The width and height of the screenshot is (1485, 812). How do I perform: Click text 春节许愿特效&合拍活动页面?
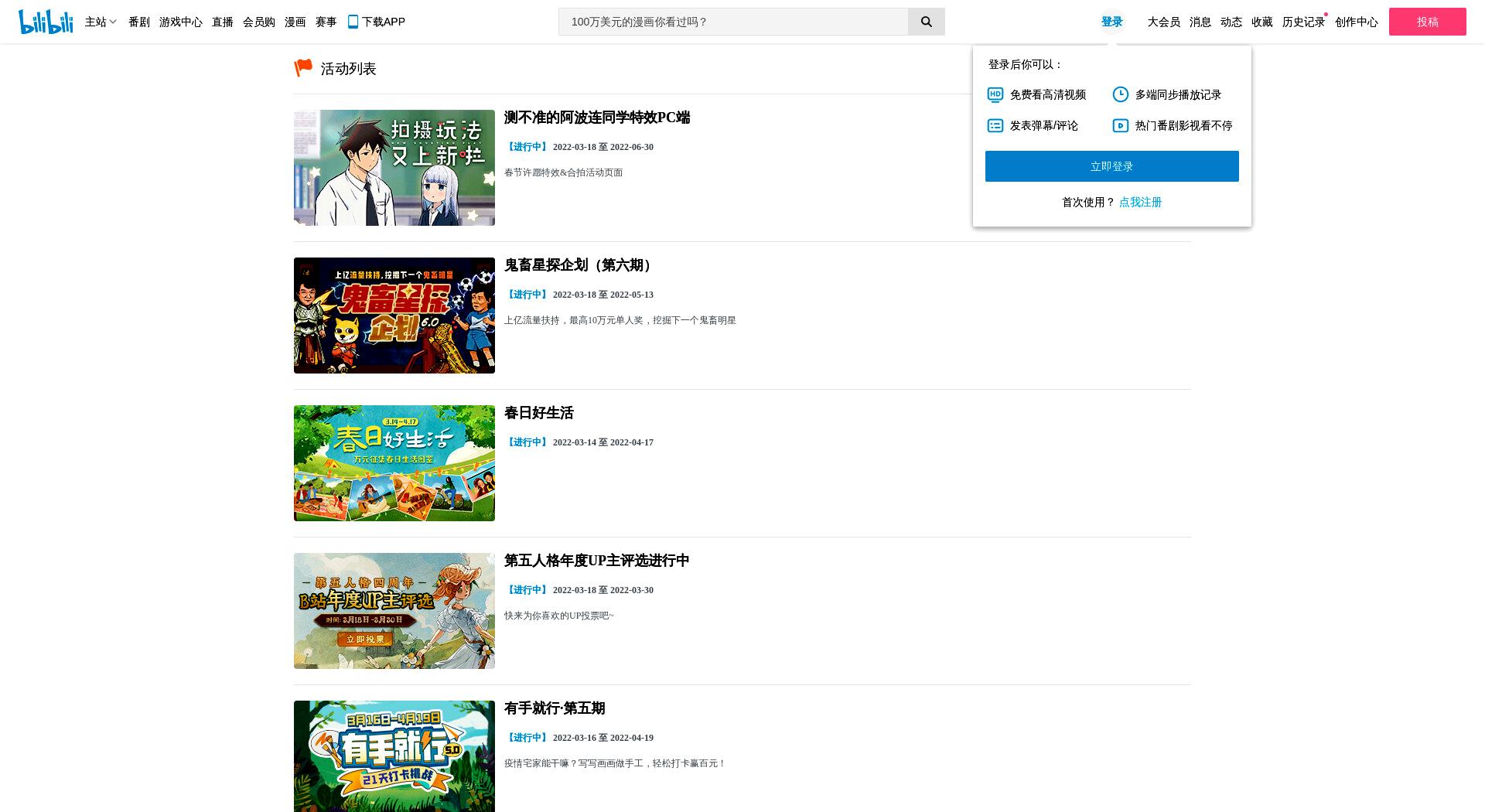tap(564, 172)
